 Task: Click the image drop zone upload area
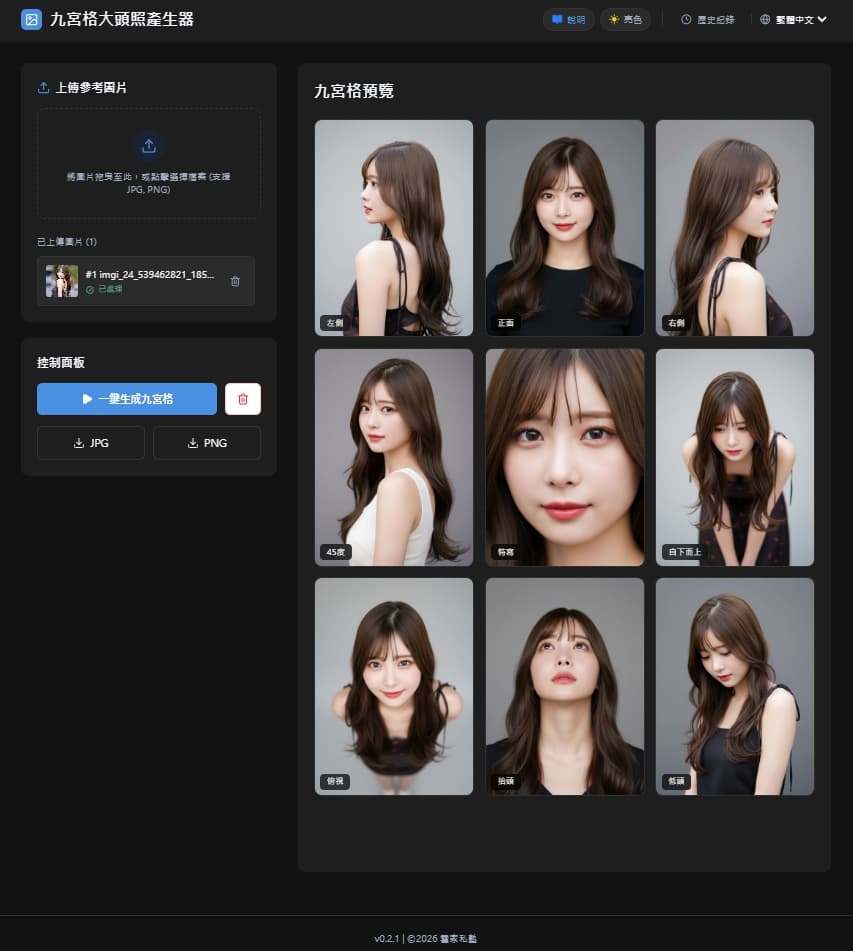[x=149, y=163]
